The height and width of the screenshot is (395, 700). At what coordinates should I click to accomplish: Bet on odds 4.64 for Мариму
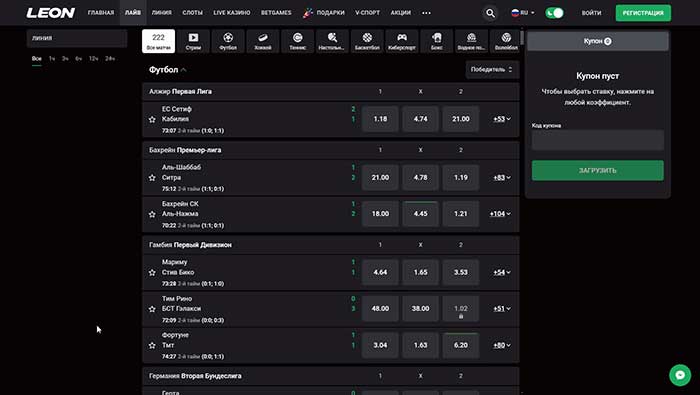tap(380, 272)
